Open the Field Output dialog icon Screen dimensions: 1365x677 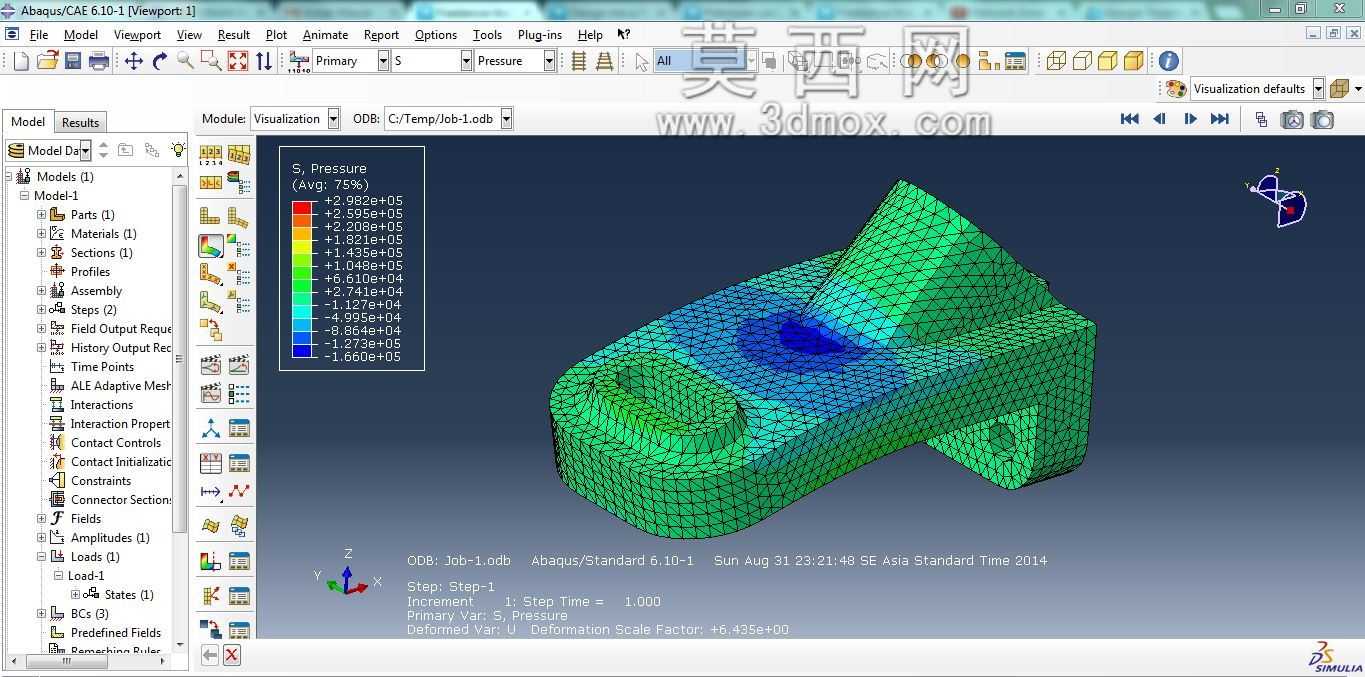(x=298, y=61)
